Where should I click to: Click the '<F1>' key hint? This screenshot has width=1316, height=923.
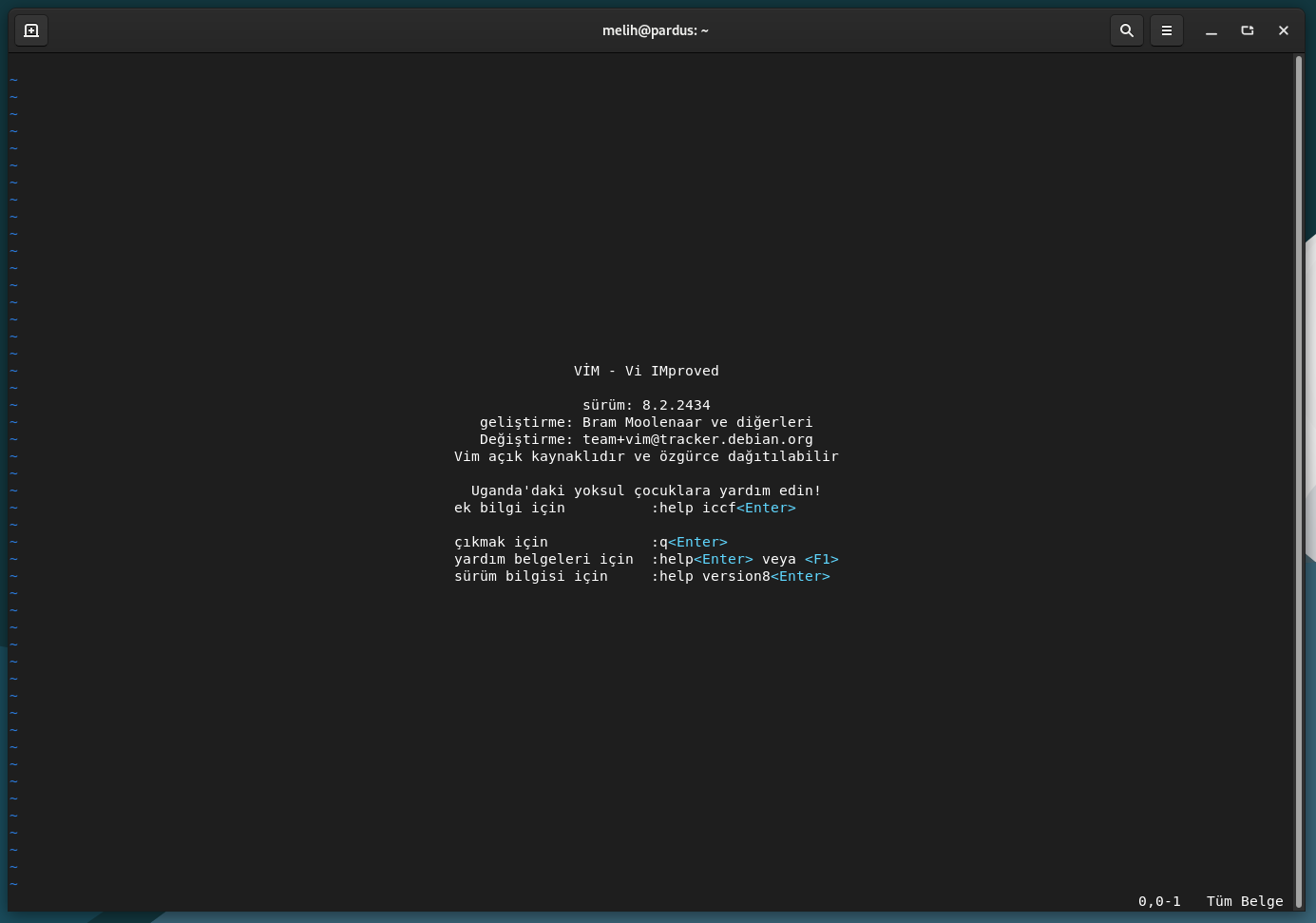(x=822, y=559)
